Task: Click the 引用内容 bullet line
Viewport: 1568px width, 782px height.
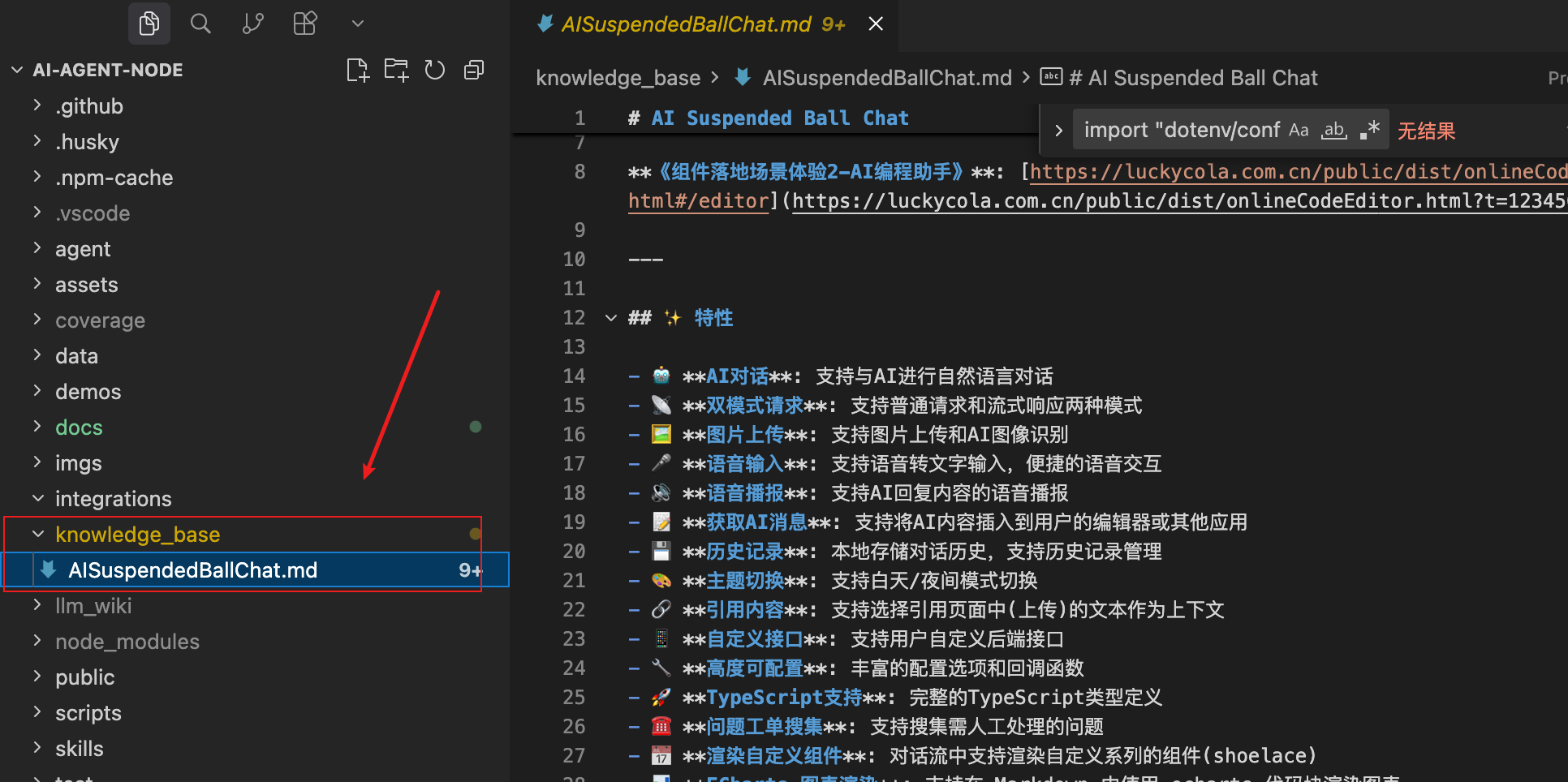Action: point(926,610)
